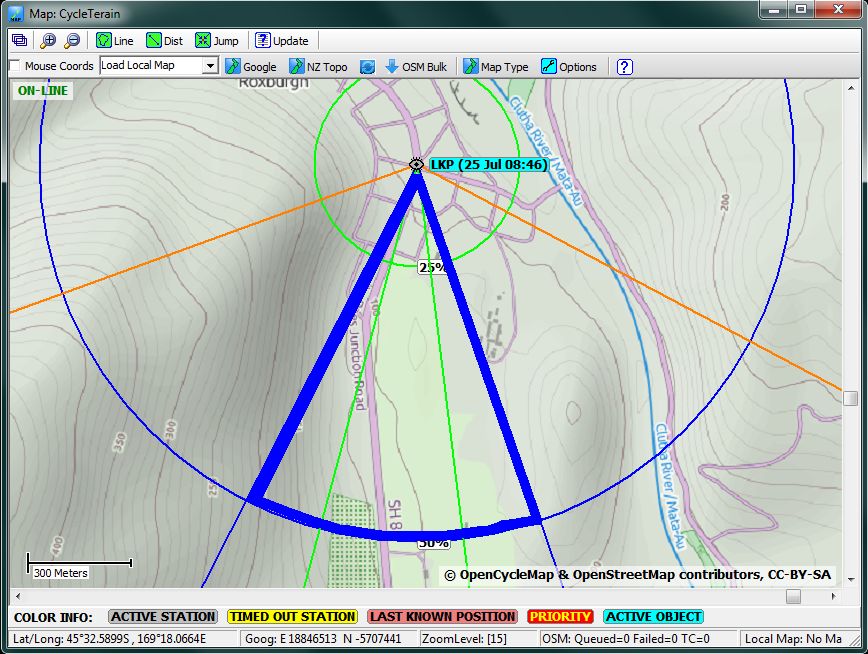
Task: Click the OSM Queued status field
Action: click(638, 638)
